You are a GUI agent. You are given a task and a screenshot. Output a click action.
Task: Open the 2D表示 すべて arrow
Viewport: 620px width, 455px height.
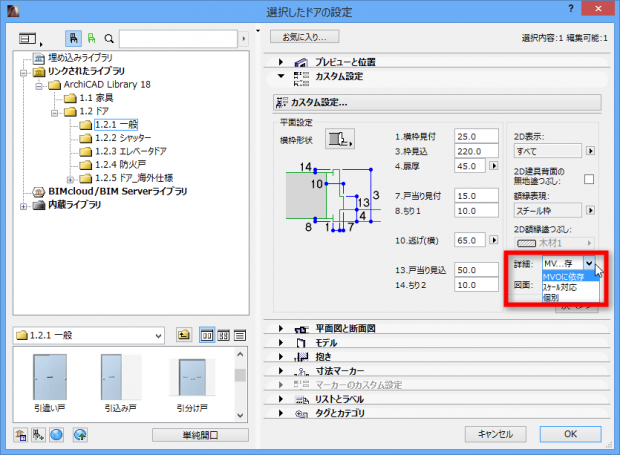click(590, 151)
